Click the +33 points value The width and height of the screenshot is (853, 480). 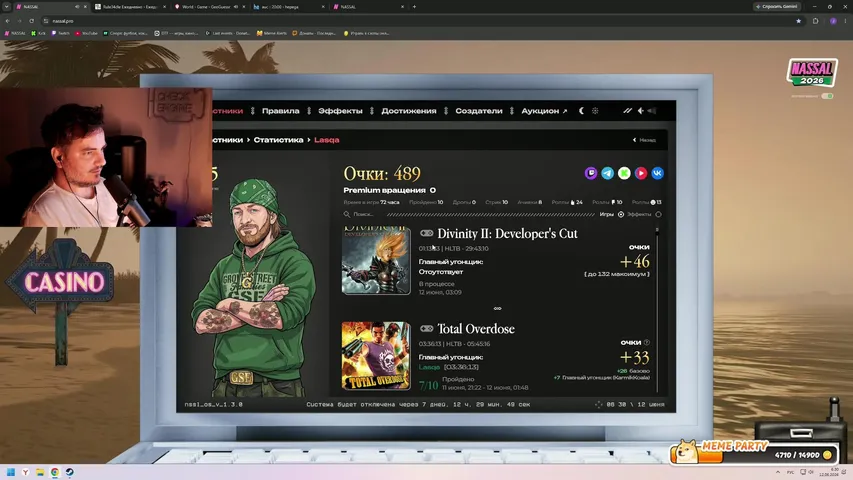(x=635, y=358)
